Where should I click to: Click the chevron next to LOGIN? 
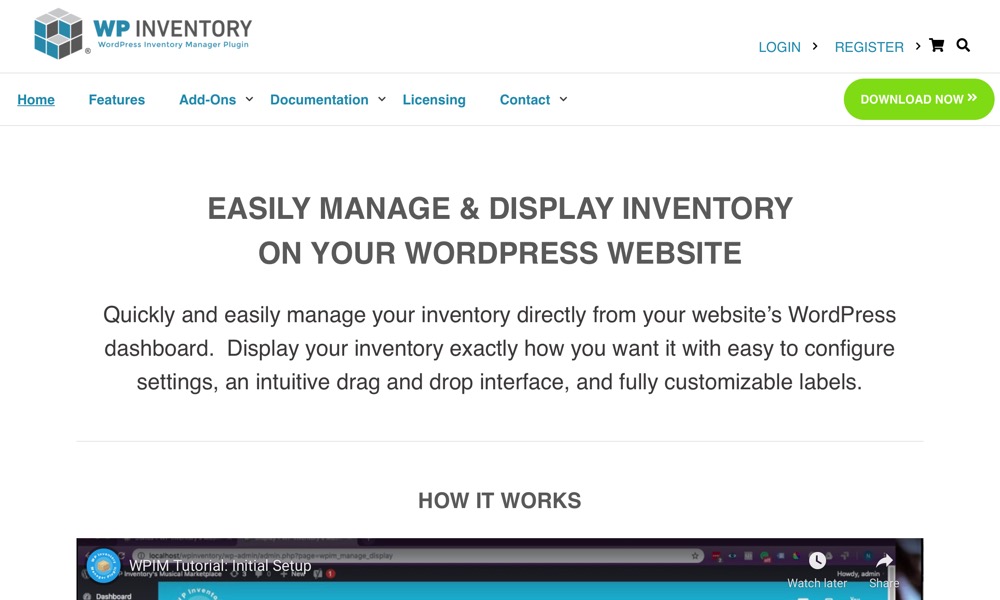point(814,46)
